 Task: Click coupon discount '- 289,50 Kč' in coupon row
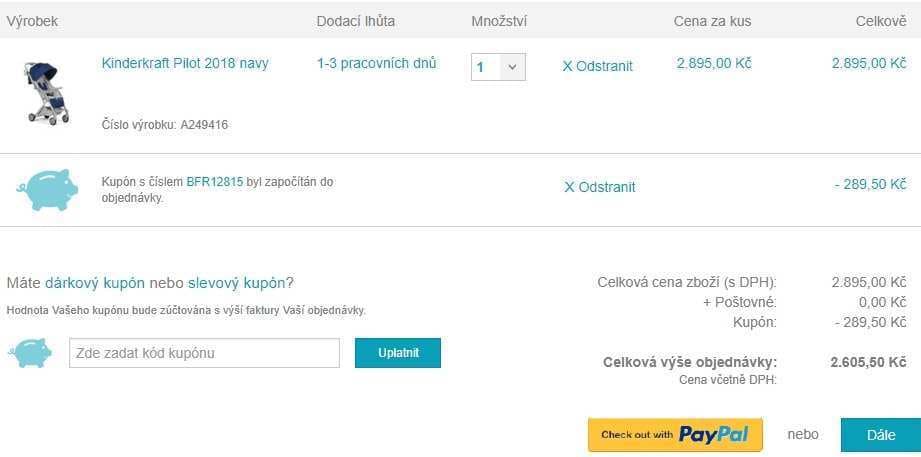click(x=870, y=184)
